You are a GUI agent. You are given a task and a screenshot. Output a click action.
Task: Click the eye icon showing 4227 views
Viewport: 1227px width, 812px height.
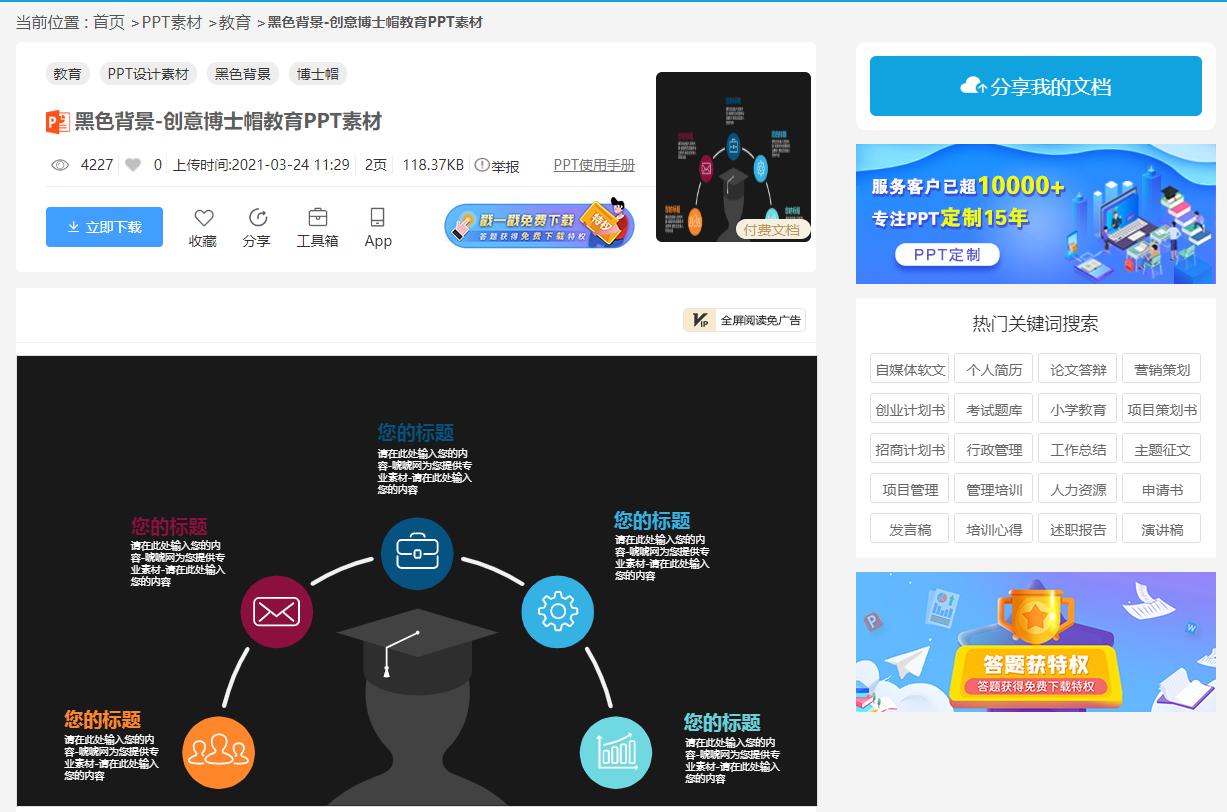(x=60, y=165)
